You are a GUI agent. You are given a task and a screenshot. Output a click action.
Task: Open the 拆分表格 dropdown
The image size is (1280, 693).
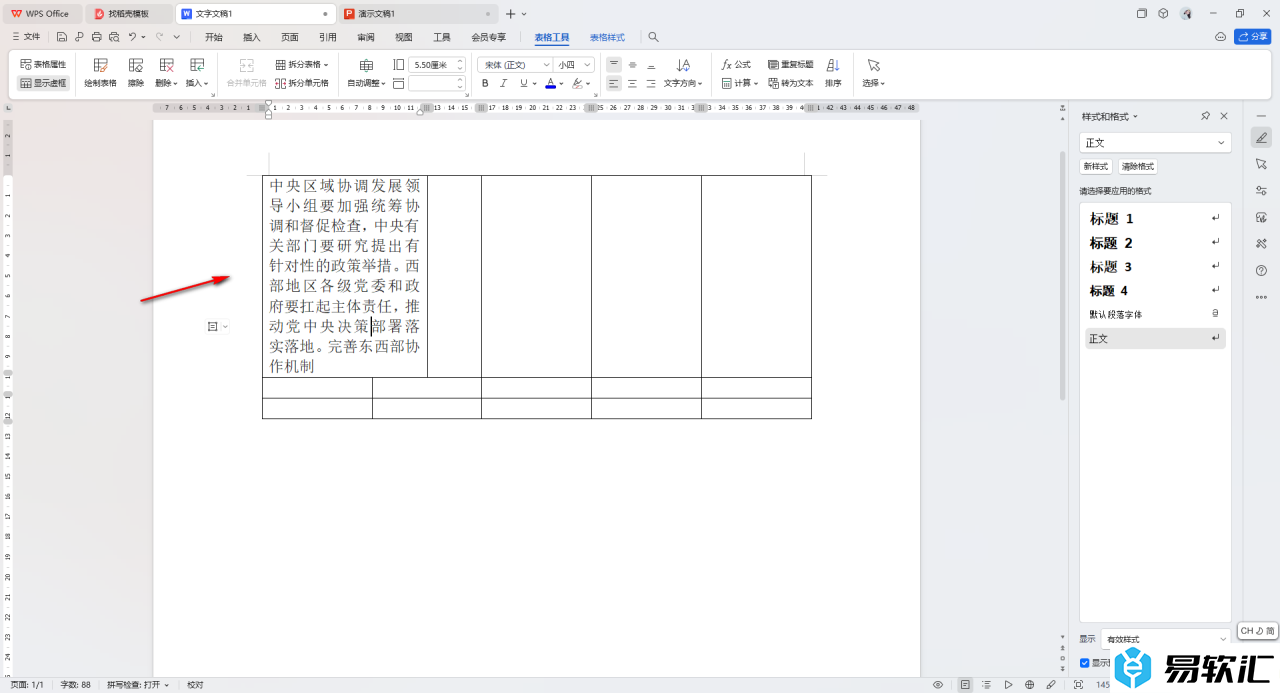pyautogui.click(x=302, y=64)
